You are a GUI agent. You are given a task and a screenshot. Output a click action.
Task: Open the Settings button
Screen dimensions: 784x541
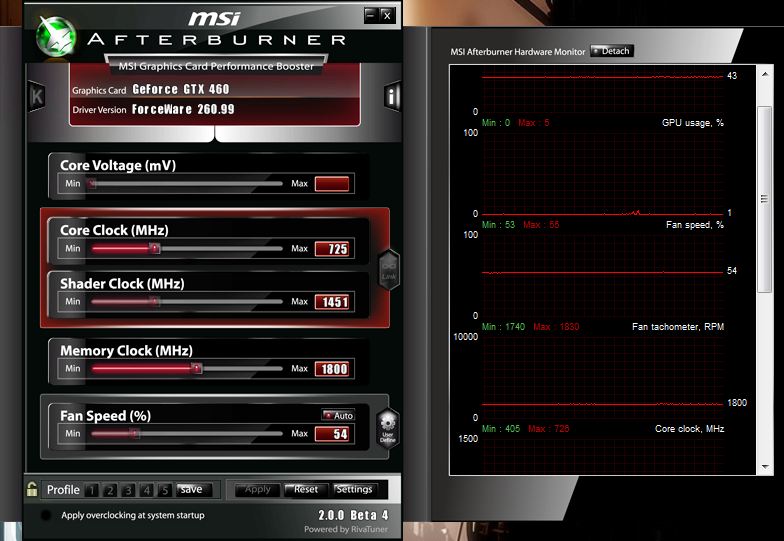354,490
